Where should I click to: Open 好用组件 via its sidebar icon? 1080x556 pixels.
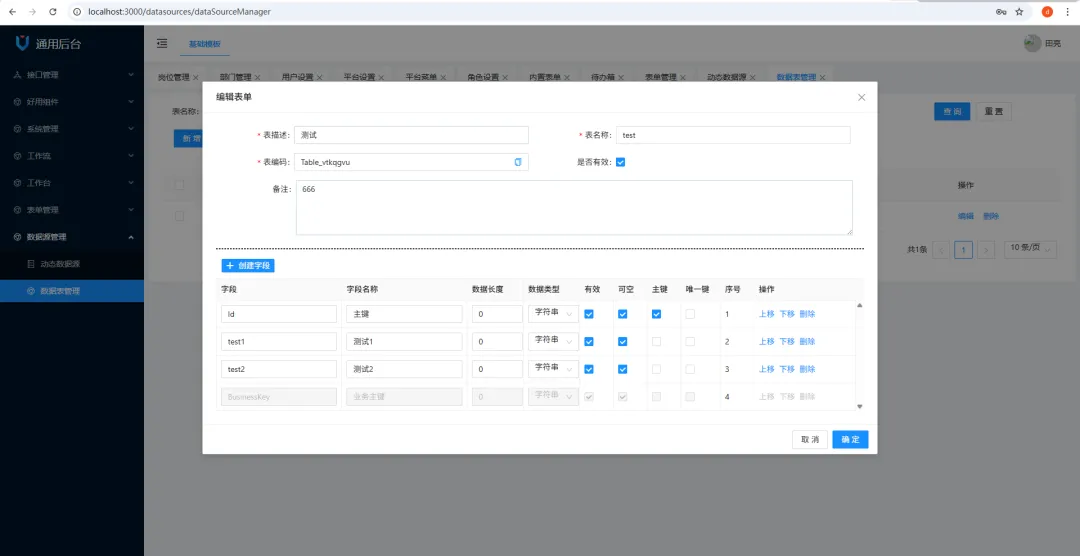pyautogui.click(x=18, y=101)
